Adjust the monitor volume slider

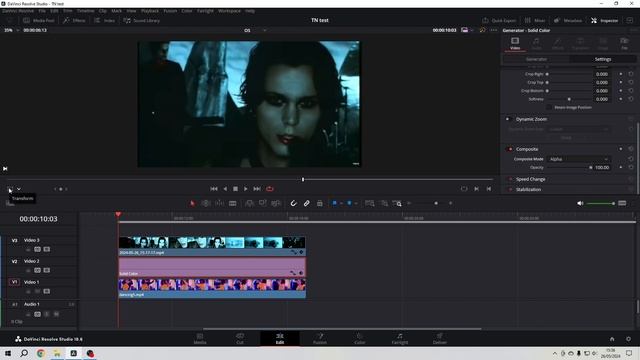pos(600,203)
